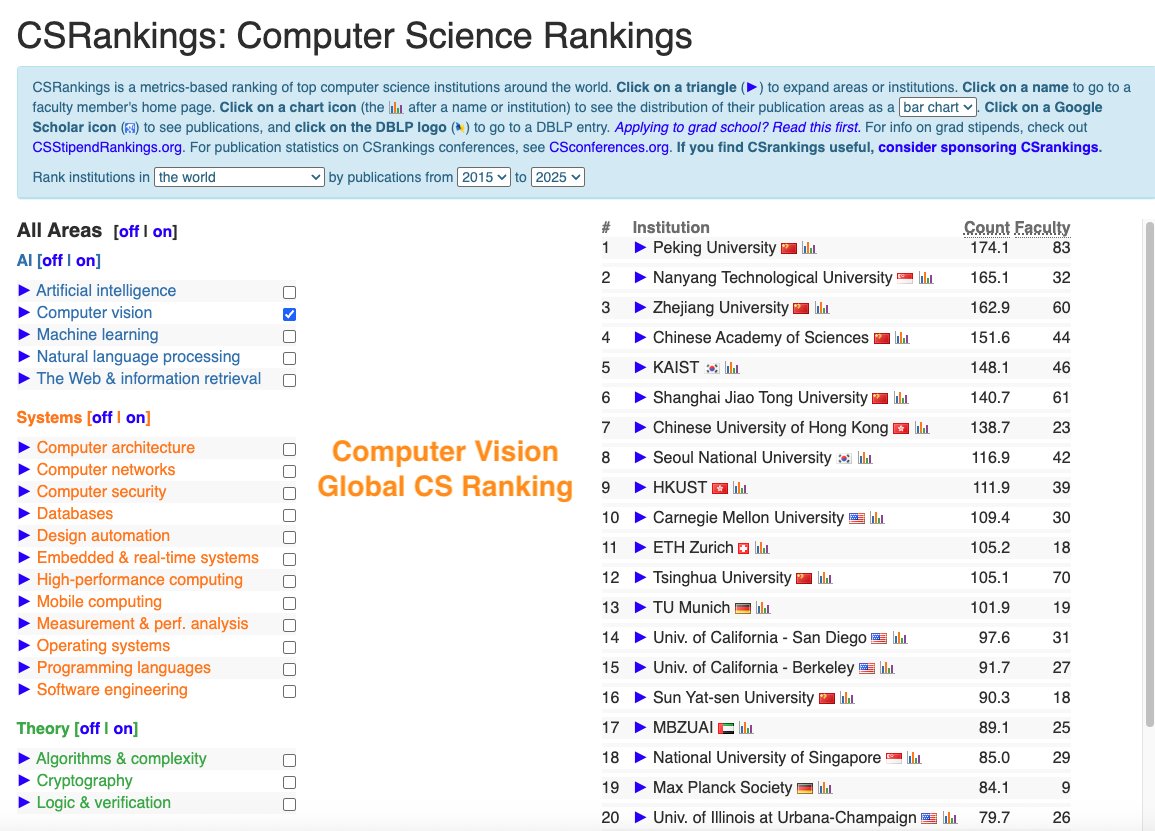Click the UAE flag next to MBZUAI
The image size is (1155, 831).
click(726, 729)
